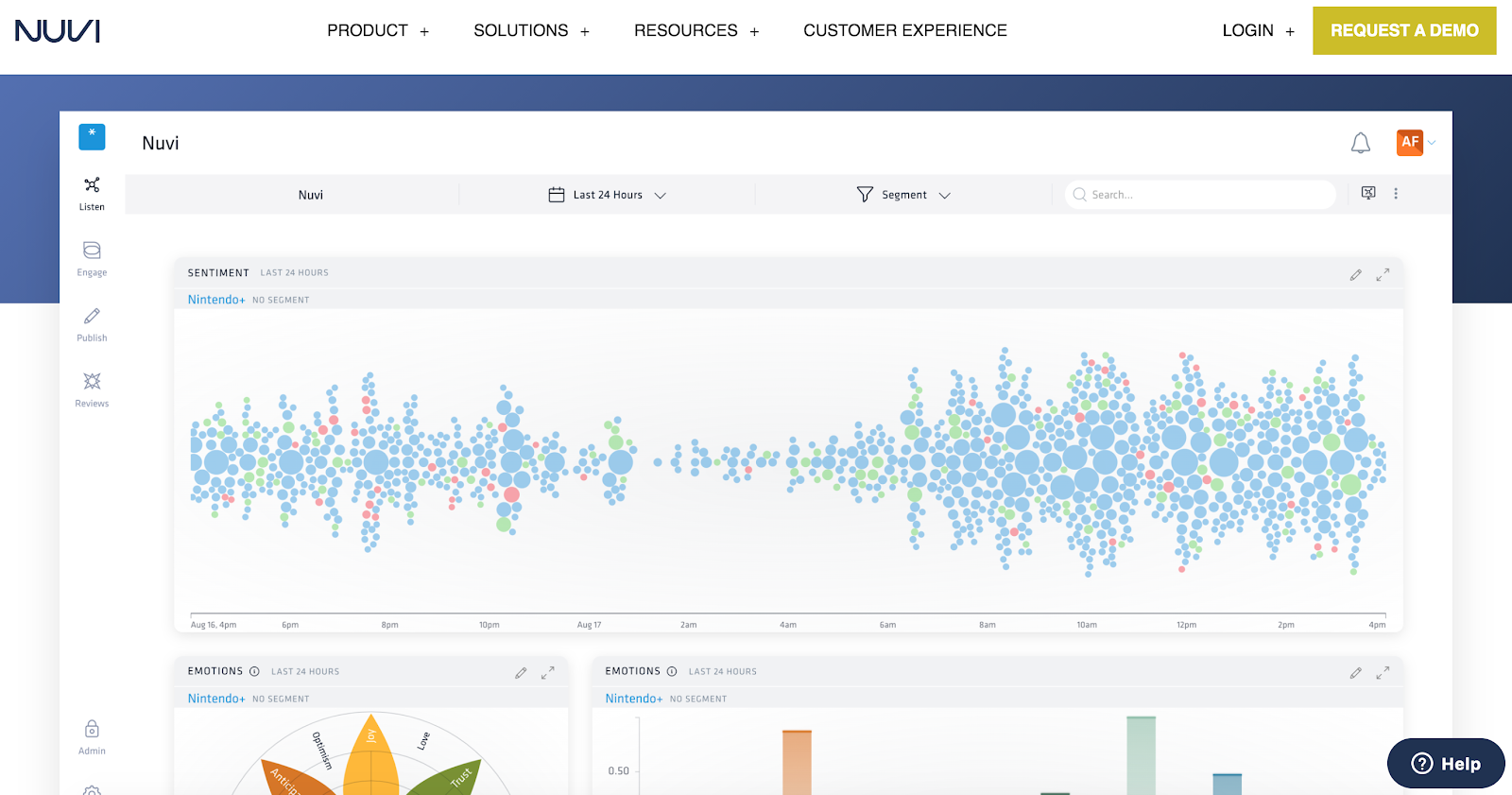The height and width of the screenshot is (795, 1512).
Task: Open the SOLUTIONS menu
Action: pyautogui.click(x=532, y=30)
